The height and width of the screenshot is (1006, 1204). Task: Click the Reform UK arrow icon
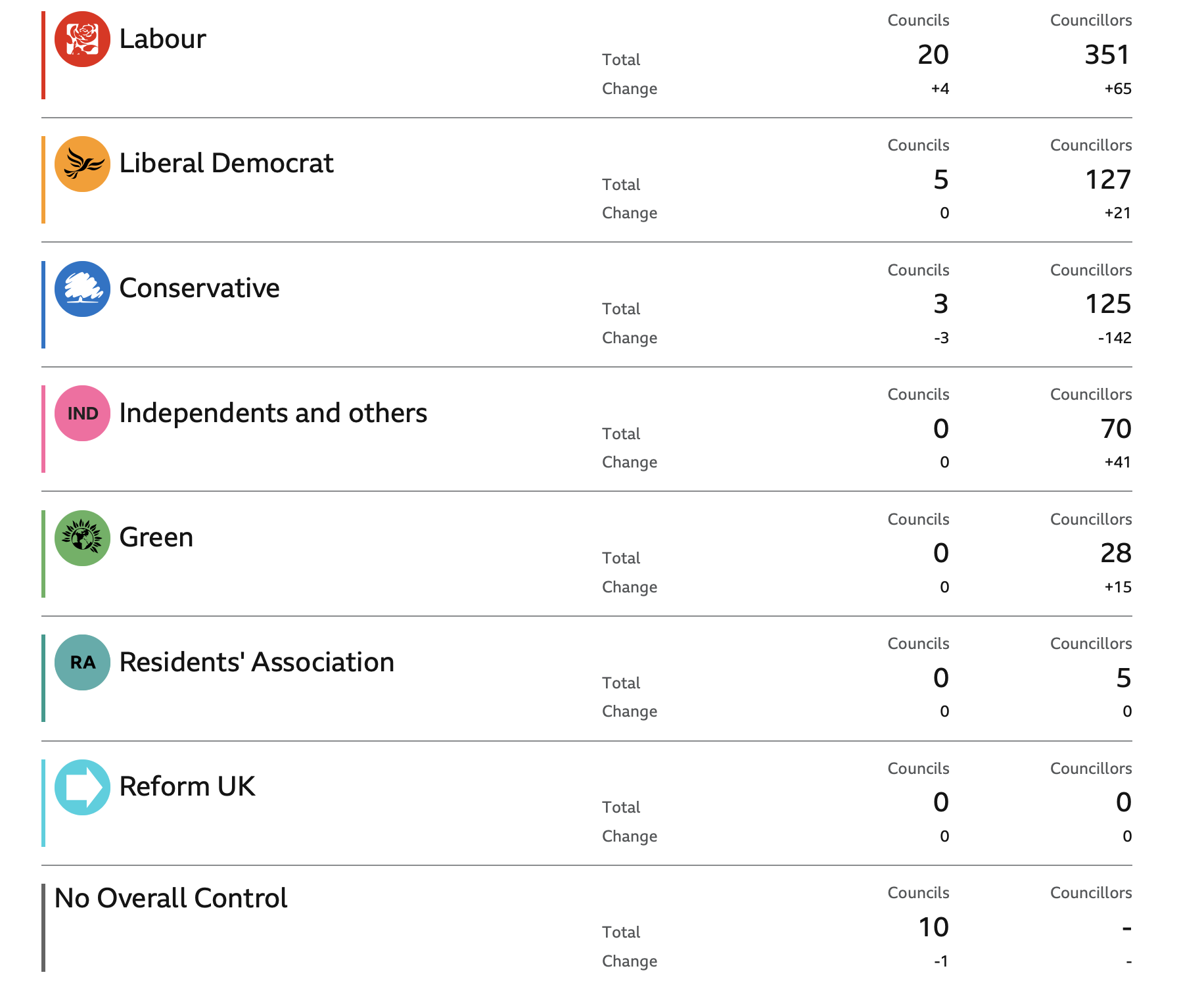click(x=82, y=787)
